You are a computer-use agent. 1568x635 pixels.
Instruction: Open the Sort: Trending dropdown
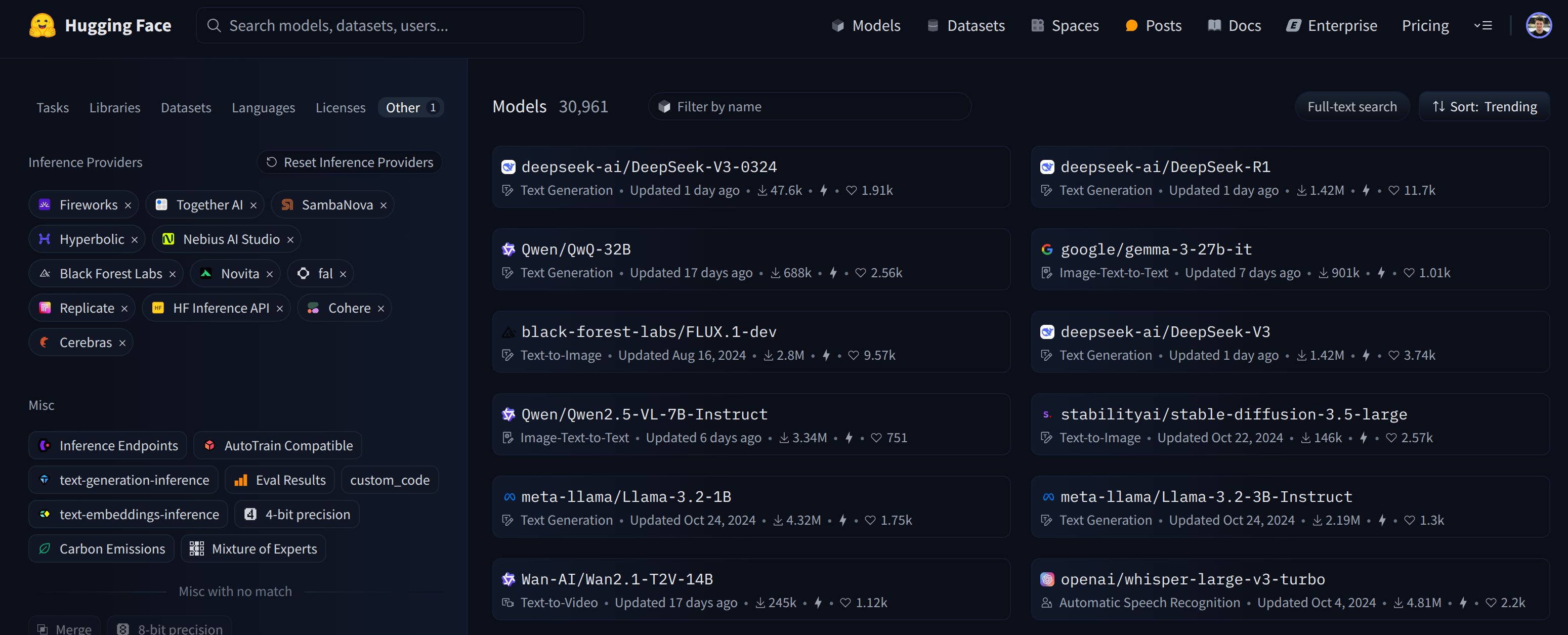click(x=1484, y=107)
